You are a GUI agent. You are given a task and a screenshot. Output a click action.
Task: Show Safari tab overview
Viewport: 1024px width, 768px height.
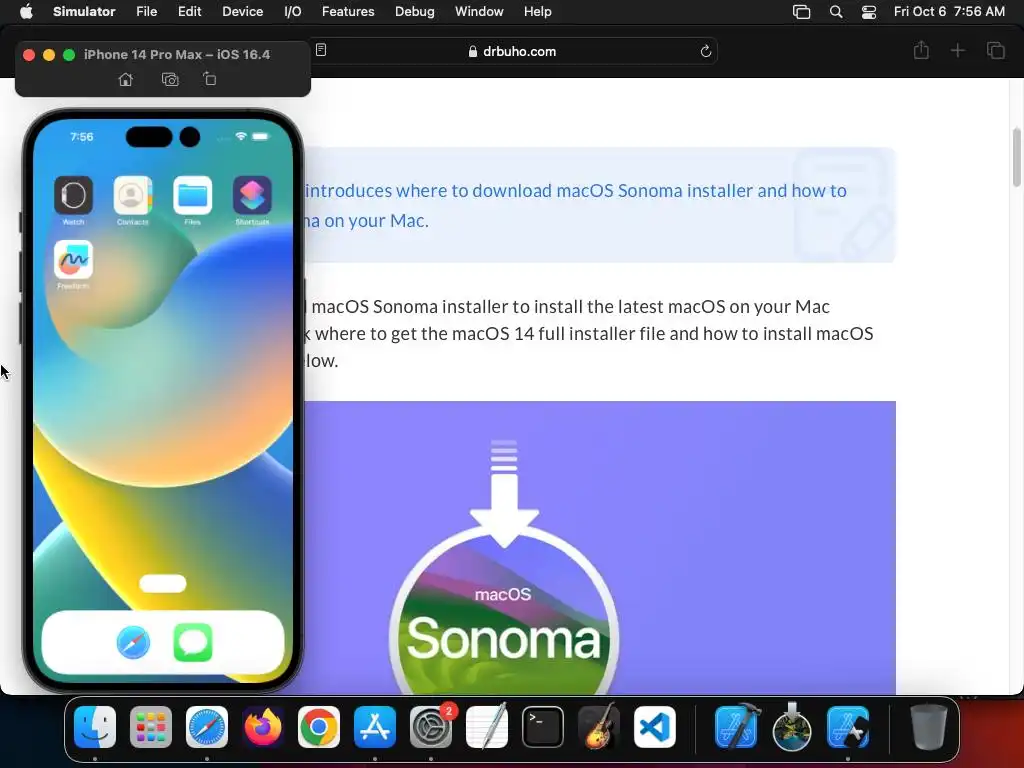tap(995, 50)
